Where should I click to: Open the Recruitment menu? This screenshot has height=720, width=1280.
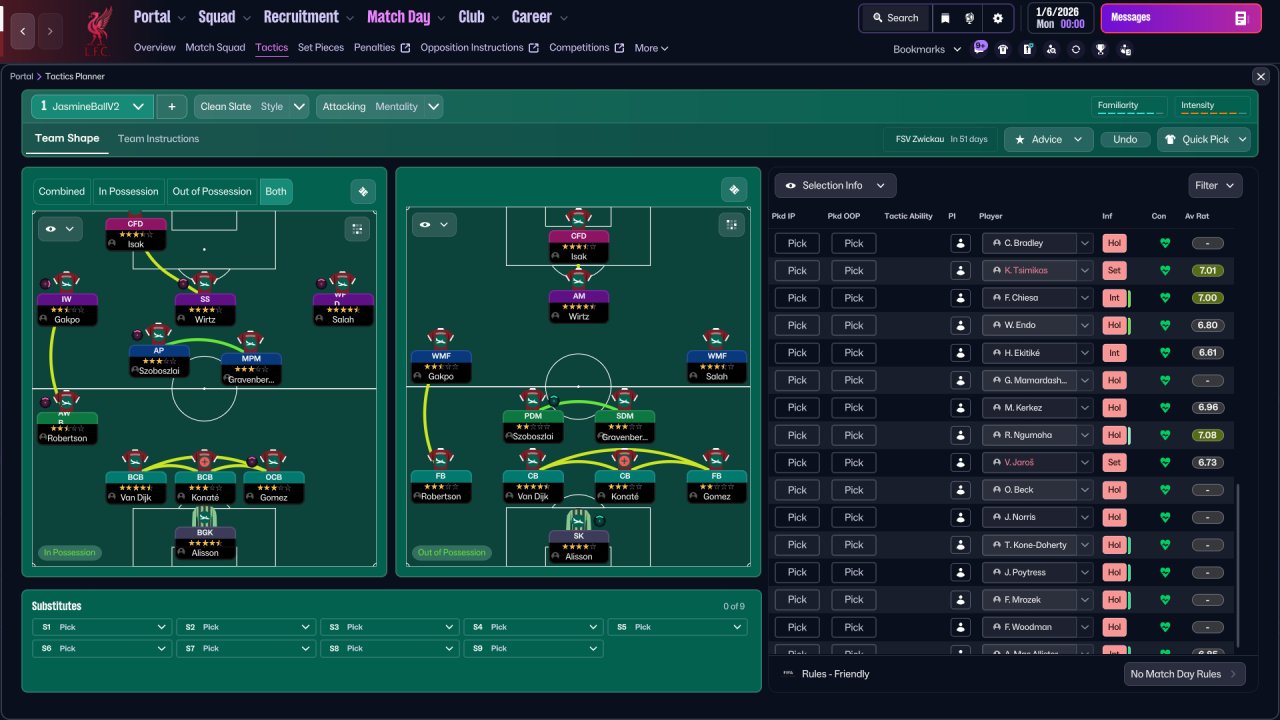pos(308,17)
